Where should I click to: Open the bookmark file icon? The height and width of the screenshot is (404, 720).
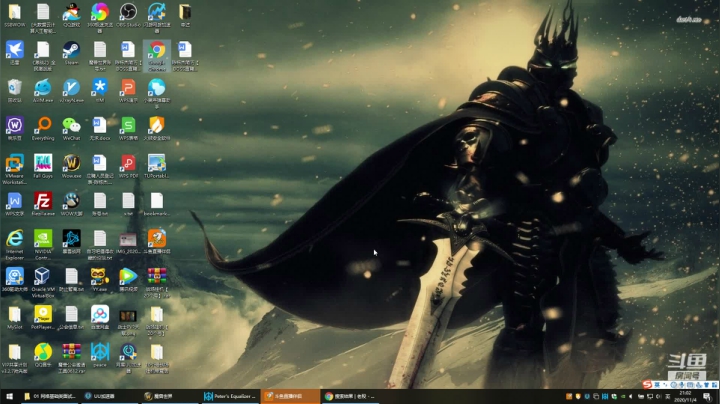[157, 204]
